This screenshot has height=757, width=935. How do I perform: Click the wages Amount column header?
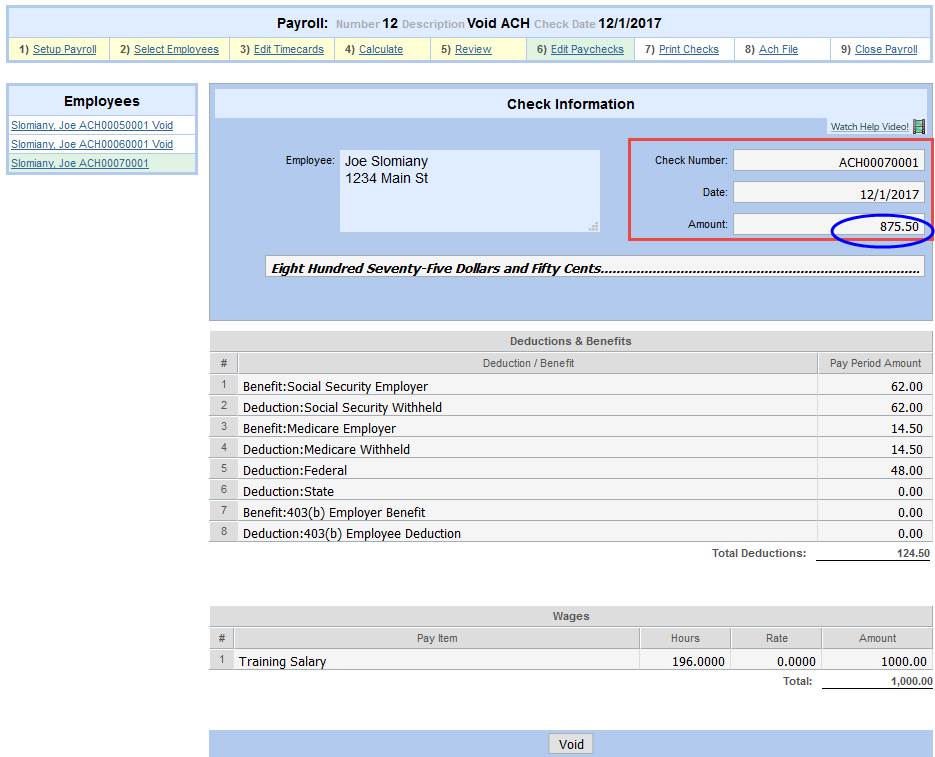pyautogui.click(x=877, y=638)
